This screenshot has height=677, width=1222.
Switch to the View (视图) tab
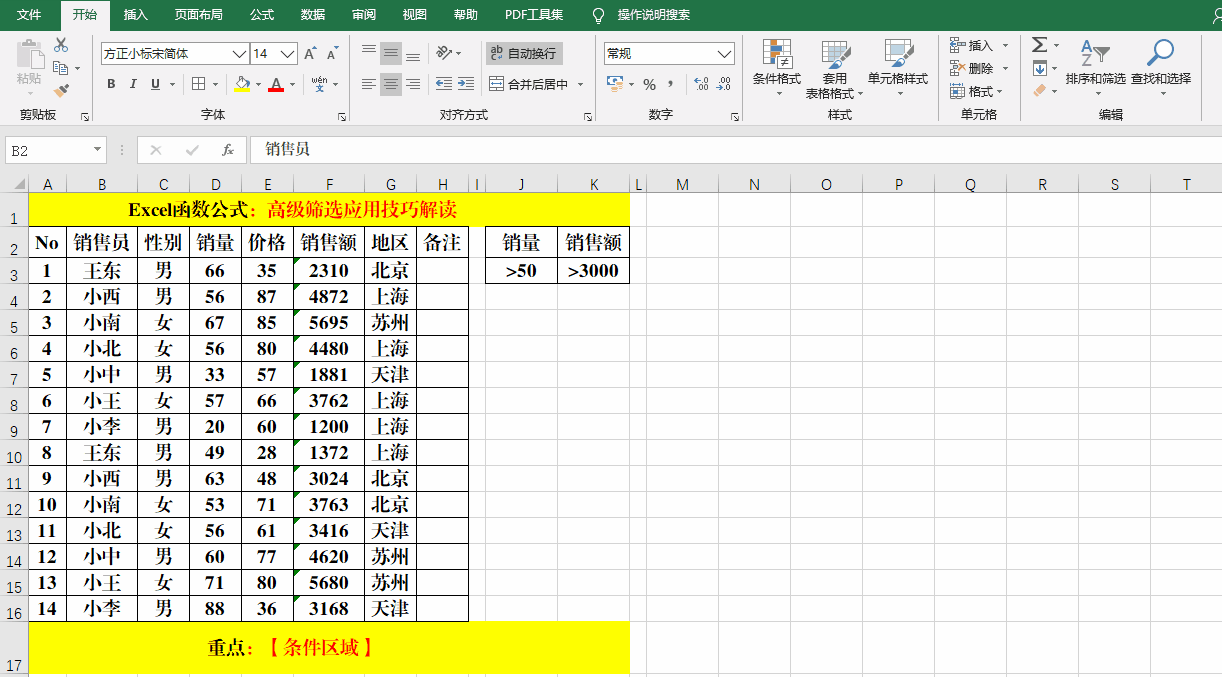[415, 15]
